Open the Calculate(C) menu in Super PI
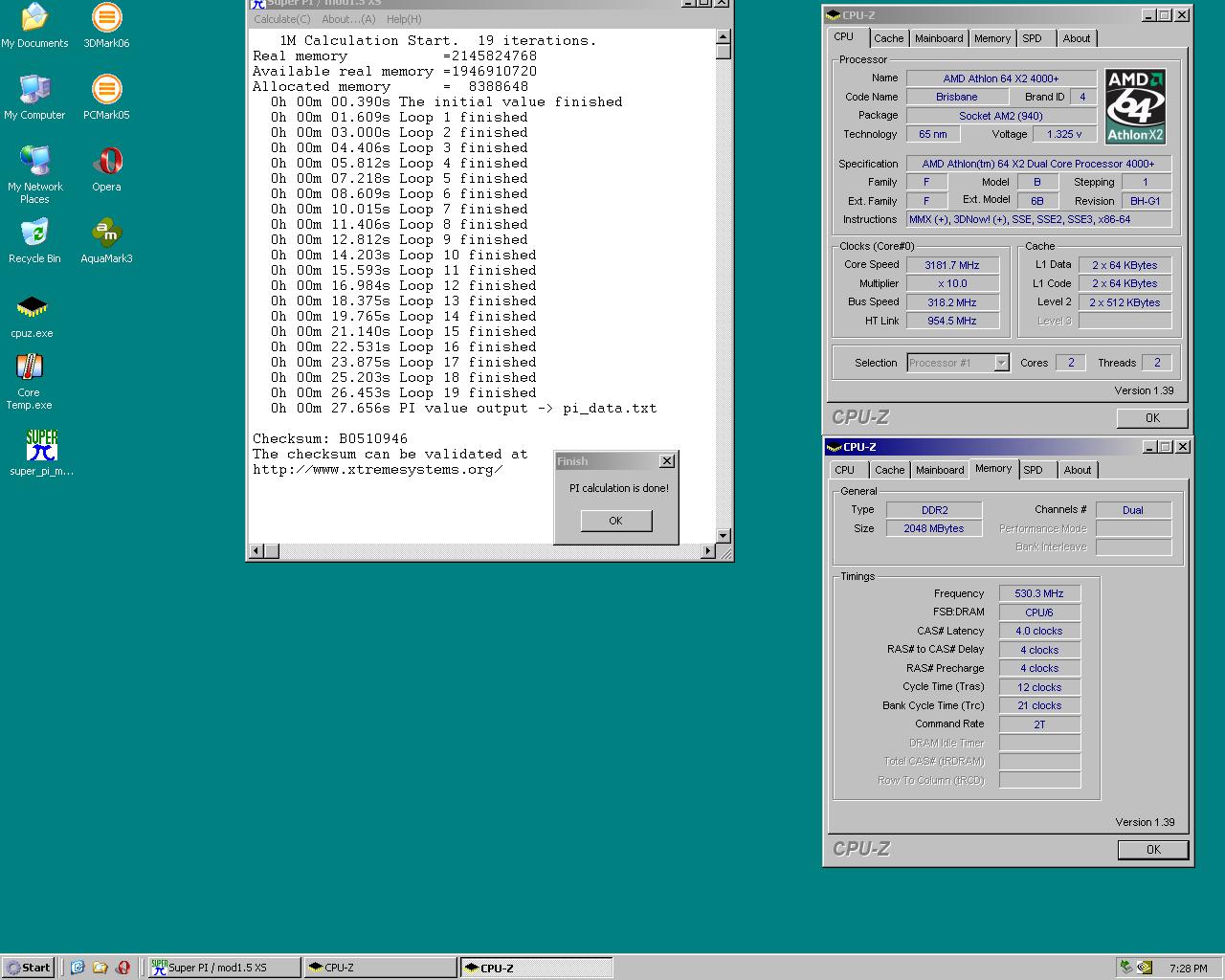This screenshot has height=980, width=1225. tap(282, 19)
